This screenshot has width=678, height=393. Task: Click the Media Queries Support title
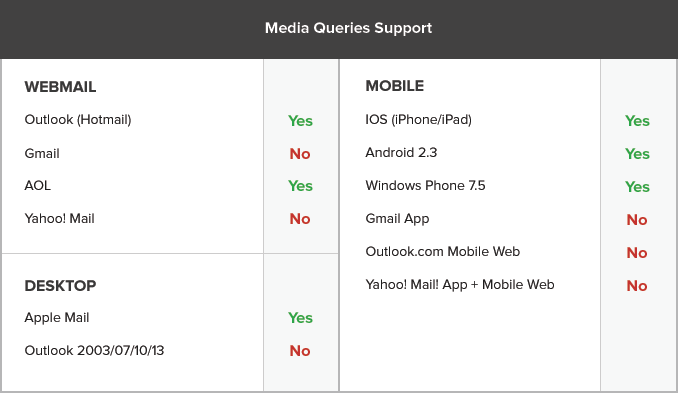[348, 28]
